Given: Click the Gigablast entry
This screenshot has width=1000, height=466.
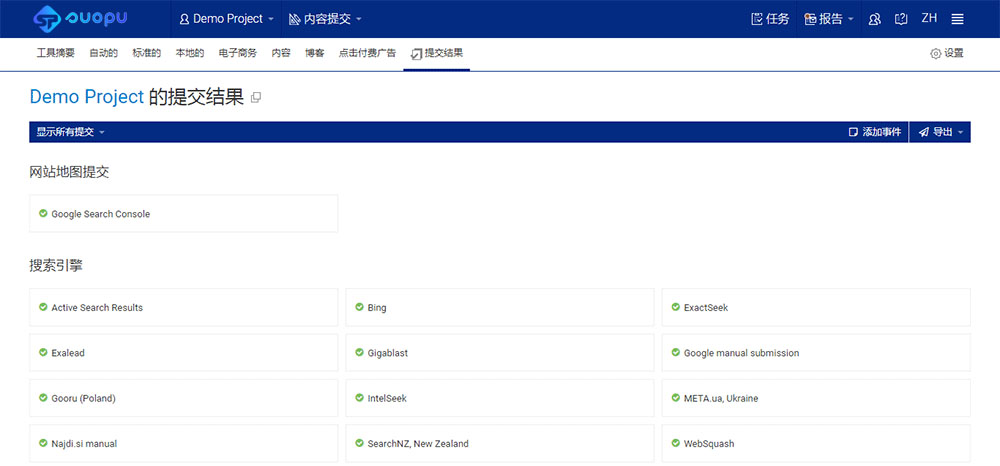Looking at the screenshot, I should [x=500, y=353].
